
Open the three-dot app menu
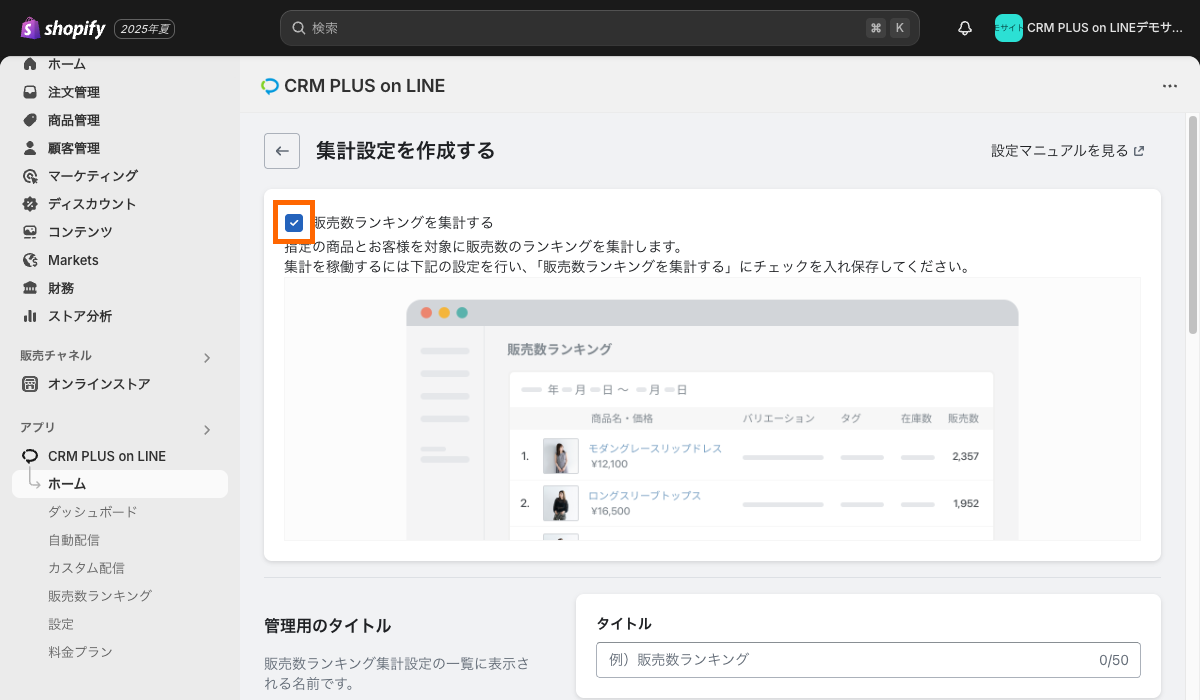click(1170, 86)
